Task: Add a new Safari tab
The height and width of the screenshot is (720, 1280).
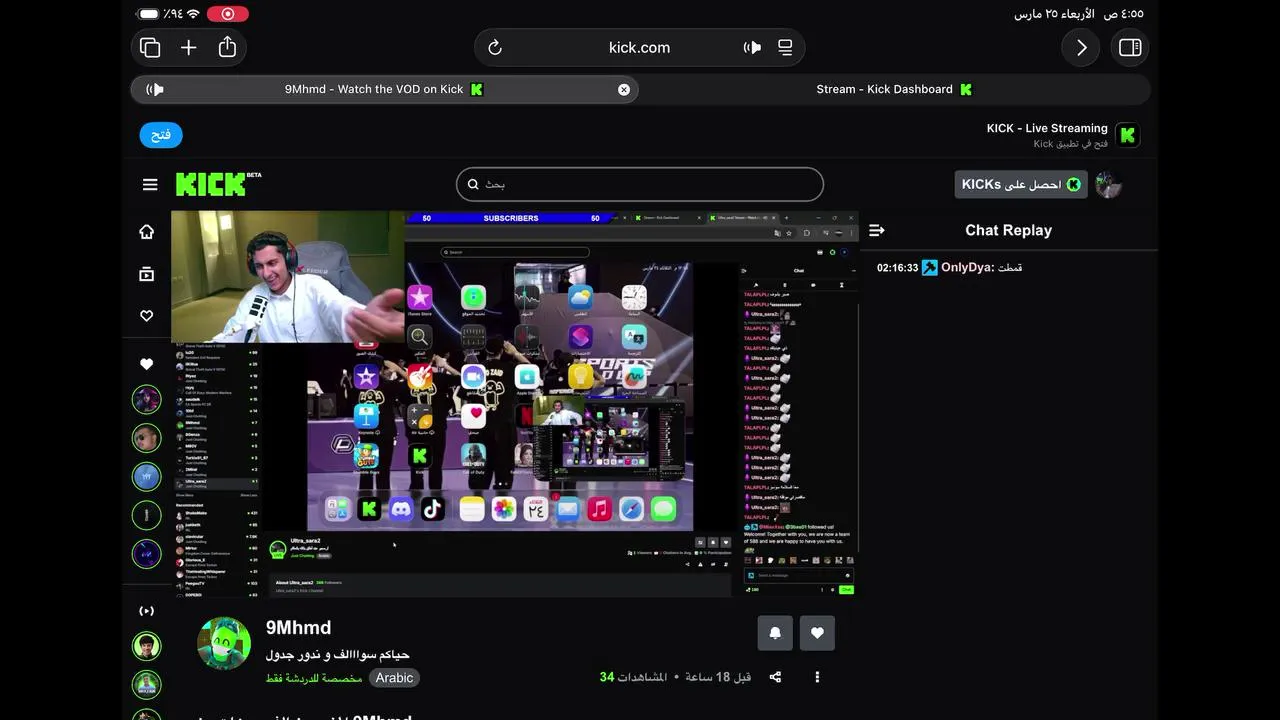Action: (188, 47)
